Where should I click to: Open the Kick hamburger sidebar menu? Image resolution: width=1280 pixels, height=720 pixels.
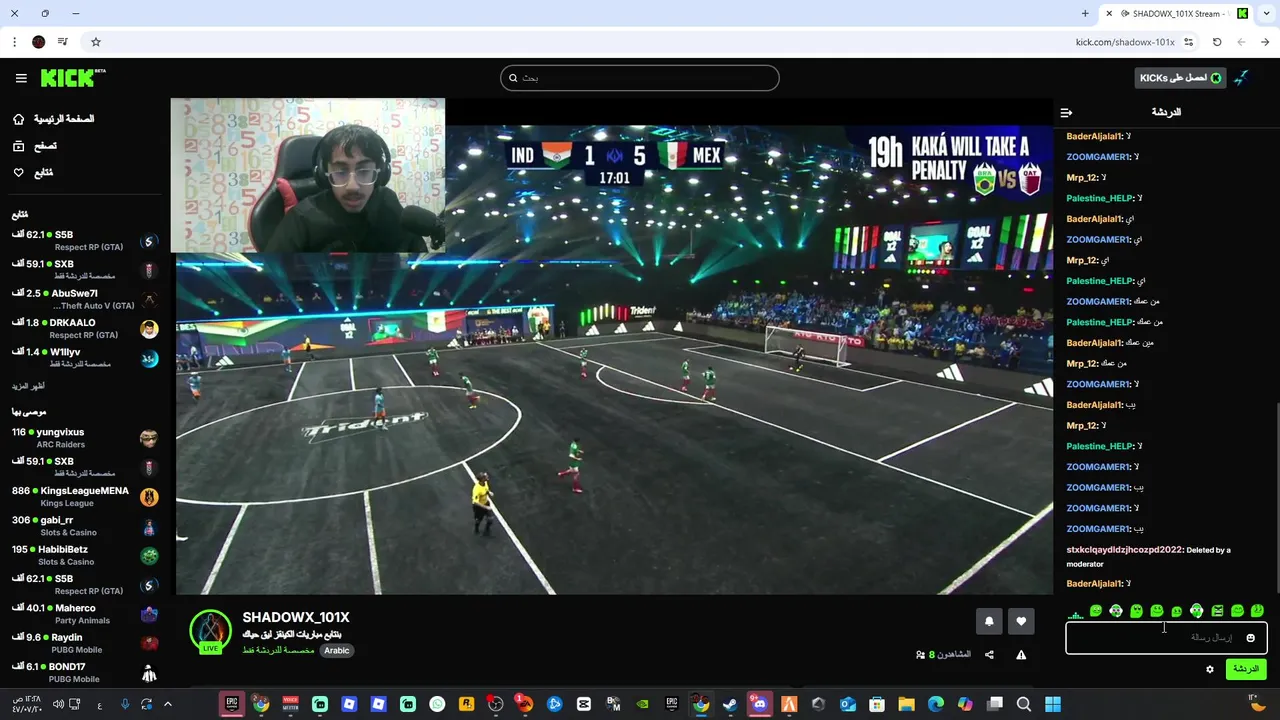21,78
